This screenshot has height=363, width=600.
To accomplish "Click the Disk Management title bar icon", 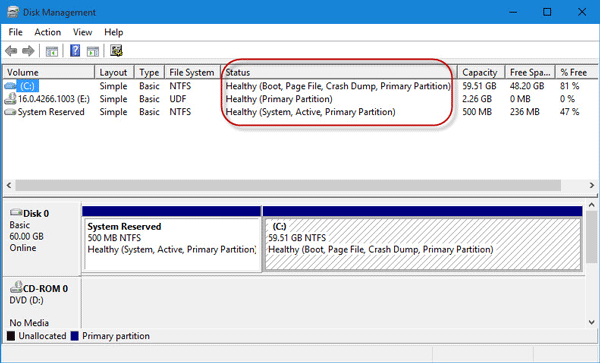I will click(x=13, y=12).
